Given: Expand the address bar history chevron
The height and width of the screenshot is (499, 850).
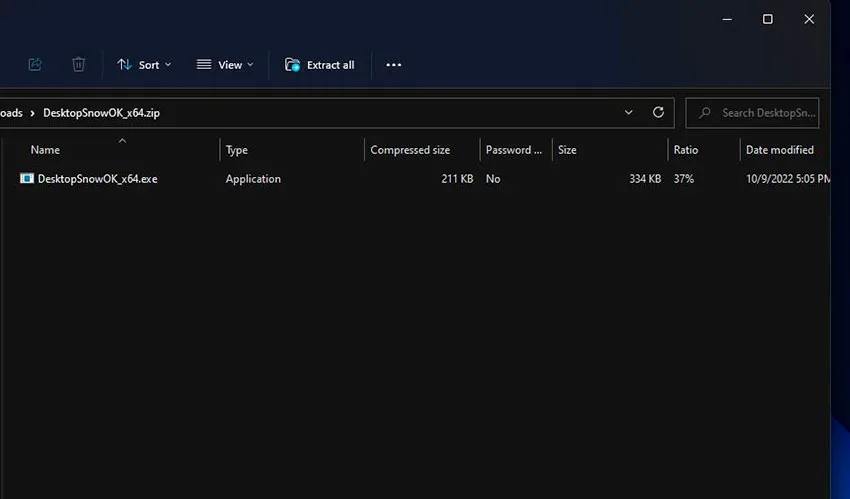Looking at the screenshot, I should pyautogui.click(x=628, y=113).
